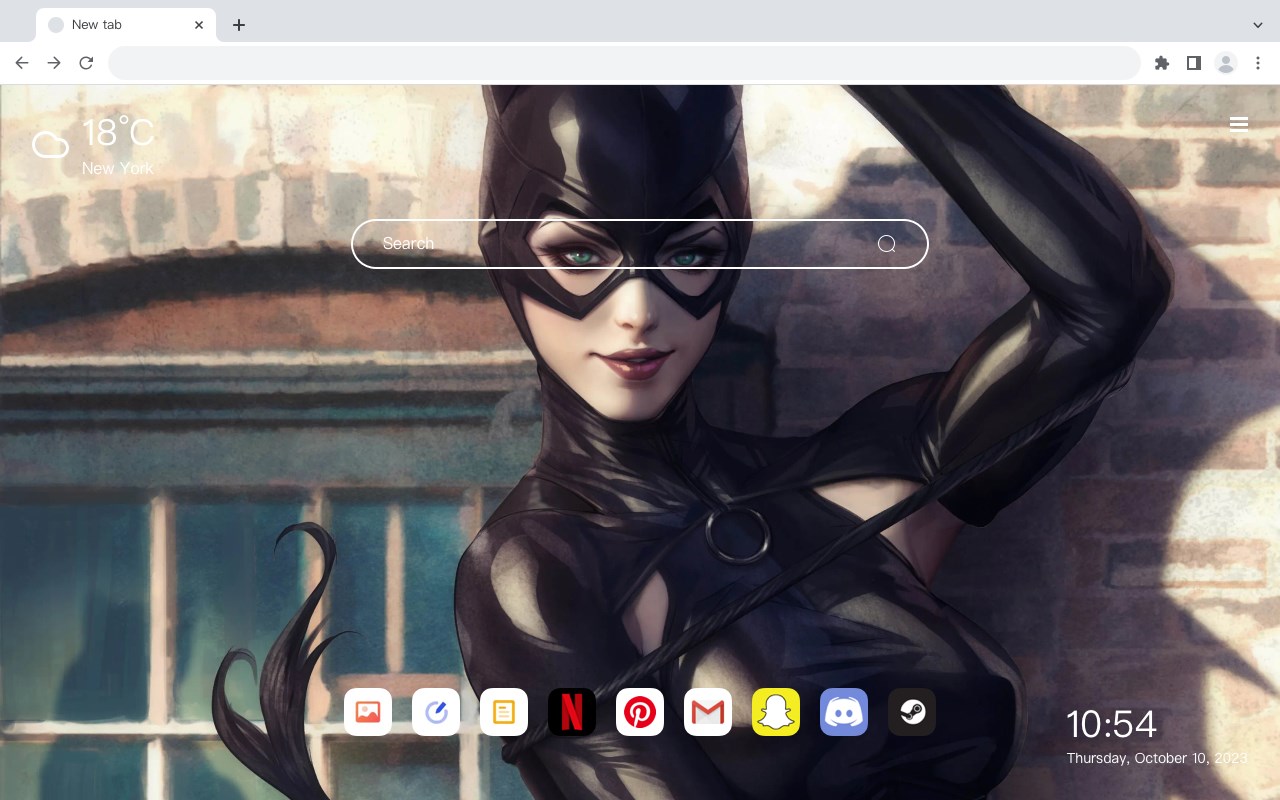Open the yellow notes shortcut icon
Viewport: 1280px width, 800px height.
[x=504, y=712]
